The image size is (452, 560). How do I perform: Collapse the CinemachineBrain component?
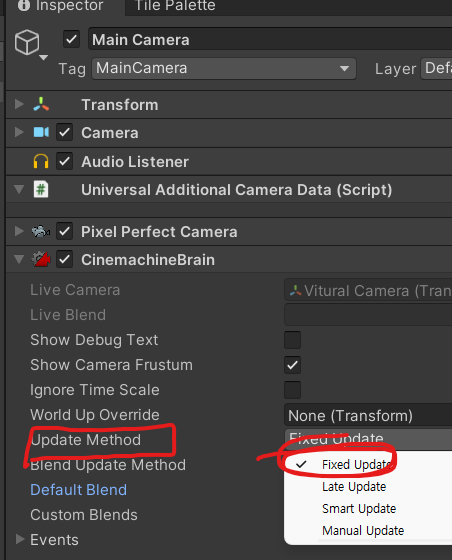(19, 259)
